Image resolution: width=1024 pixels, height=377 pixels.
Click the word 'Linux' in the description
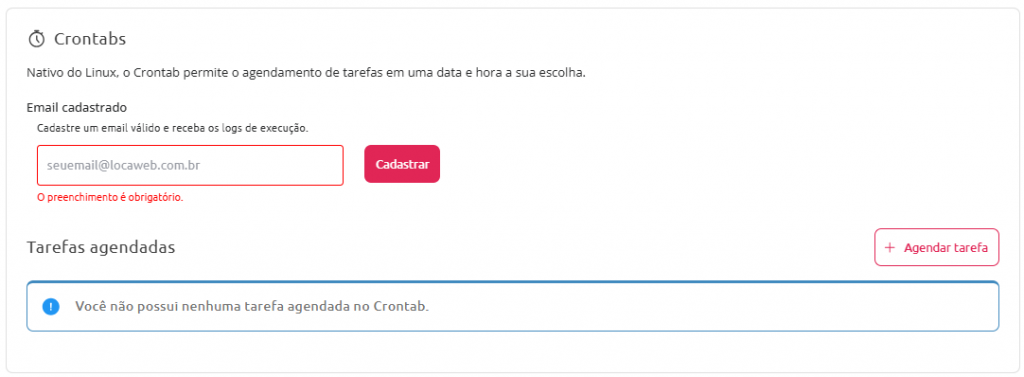point(101,73)
